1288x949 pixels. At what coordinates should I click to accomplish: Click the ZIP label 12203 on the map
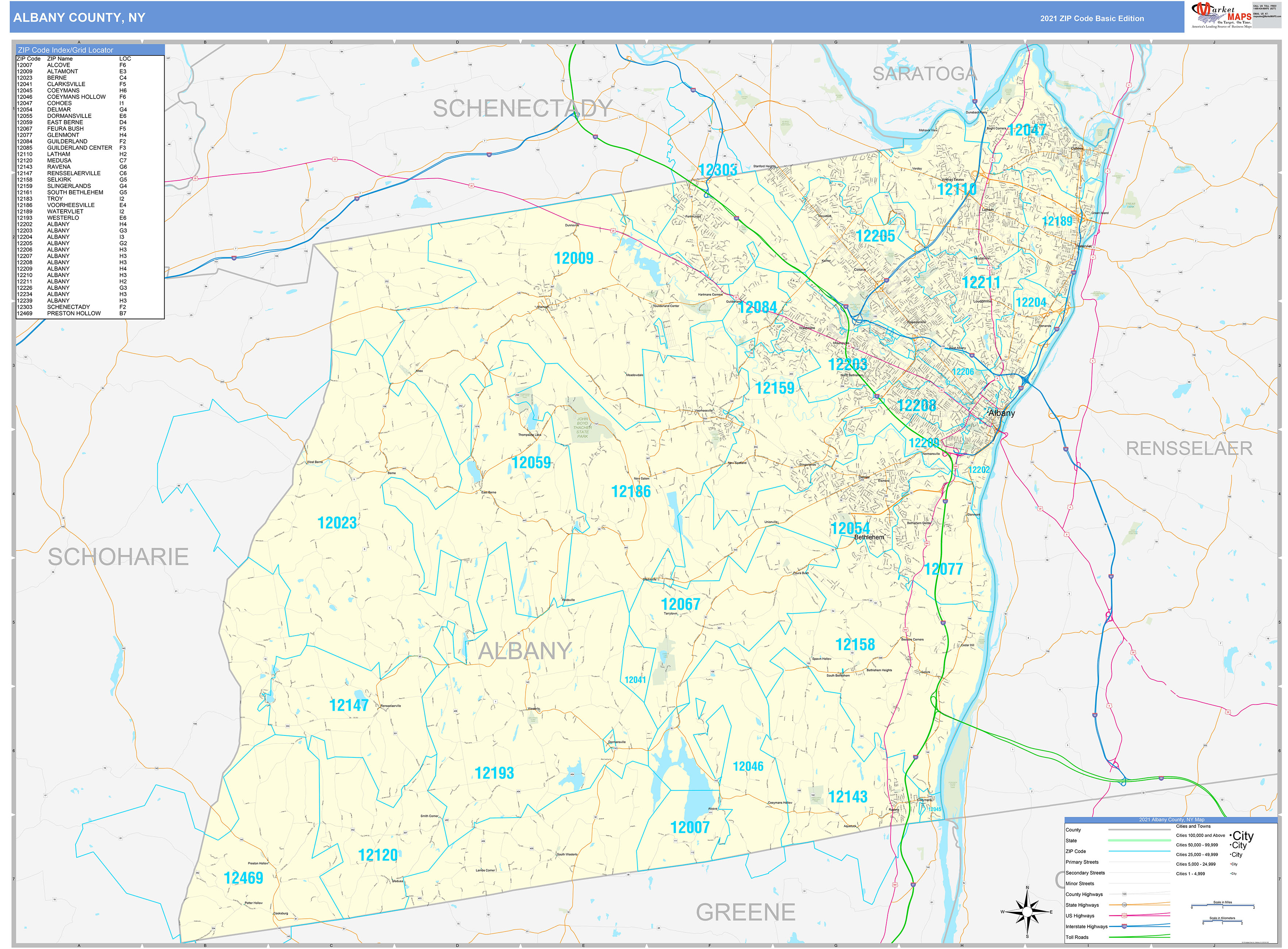tap(847, 364)
